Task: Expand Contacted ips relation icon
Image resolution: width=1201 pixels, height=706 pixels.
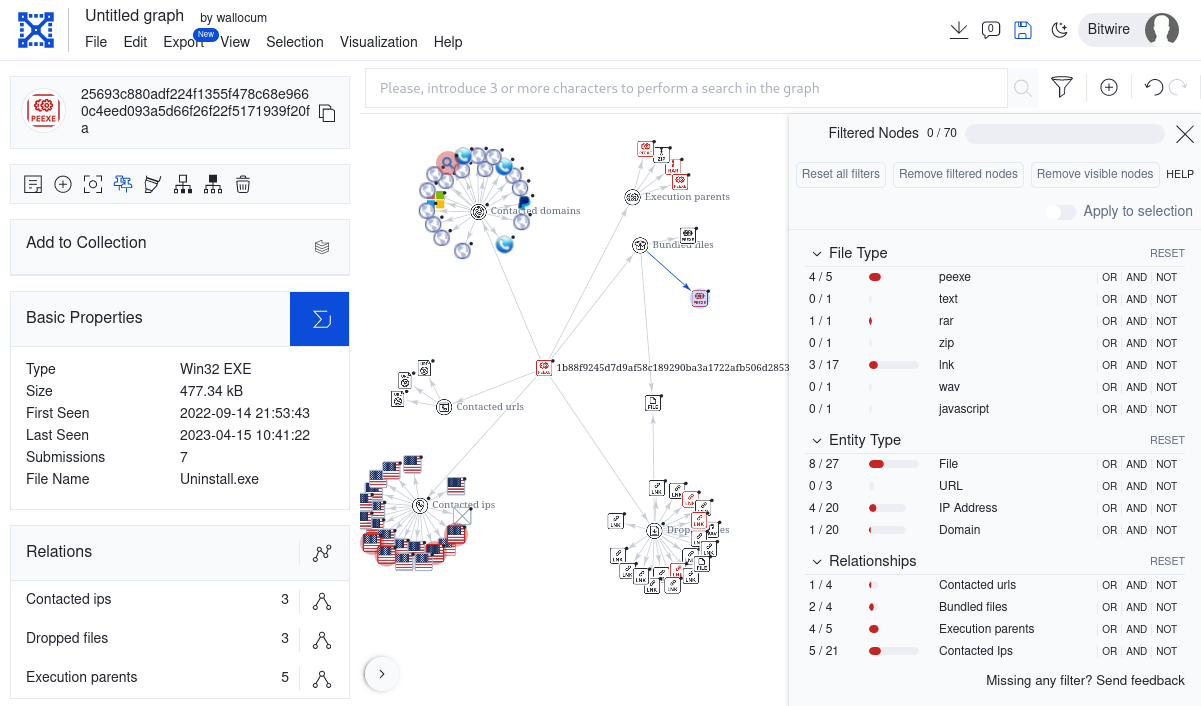Action: point(321,600)
